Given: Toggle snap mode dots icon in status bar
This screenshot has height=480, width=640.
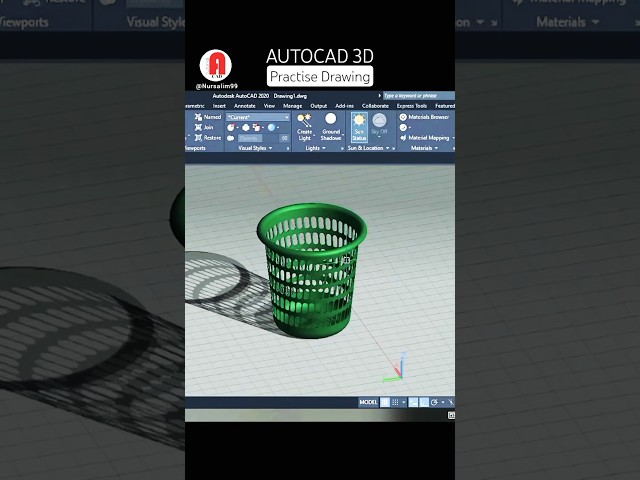Looking at the screenshot, I should [395, 402].
